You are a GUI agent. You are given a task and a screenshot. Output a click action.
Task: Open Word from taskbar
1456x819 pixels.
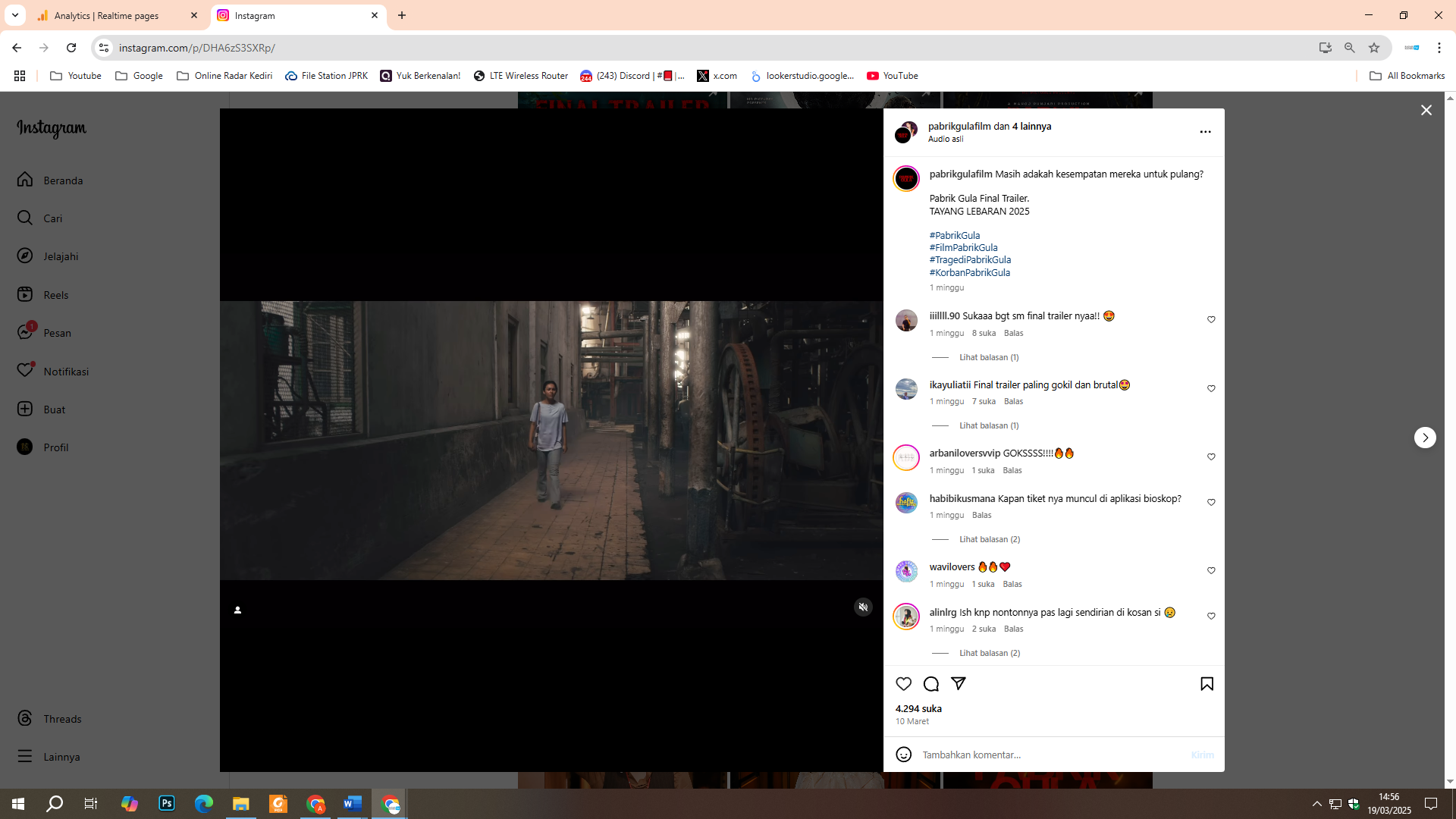pyautogui.click(x=353, y=804)
